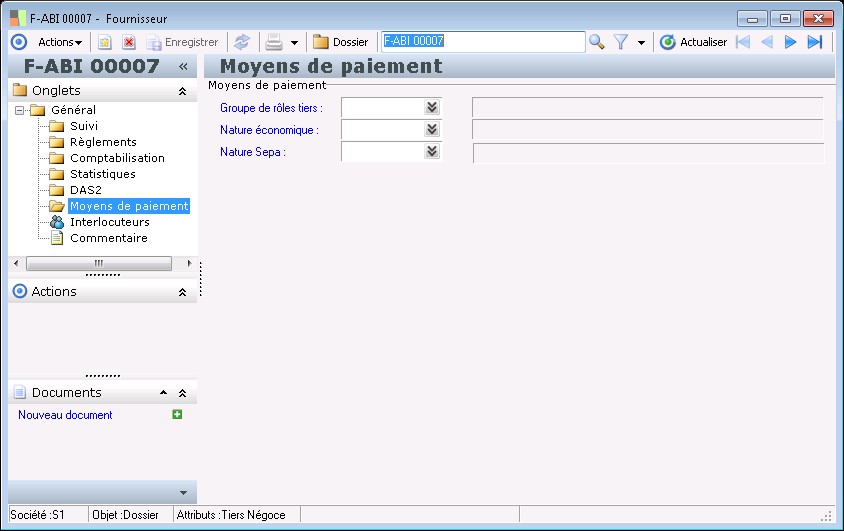The width and height of the screenshot is (844, 531).
Task: Click the Groupe de rôles tiers label
Action: [x=271, y=108]
